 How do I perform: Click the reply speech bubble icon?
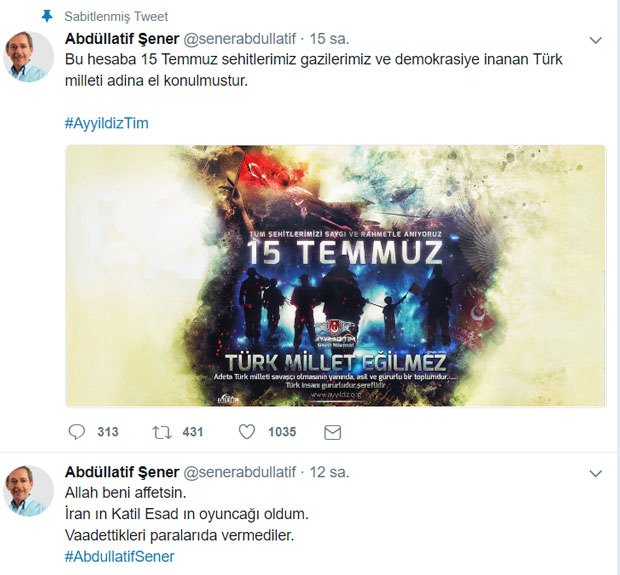point(77,432)
